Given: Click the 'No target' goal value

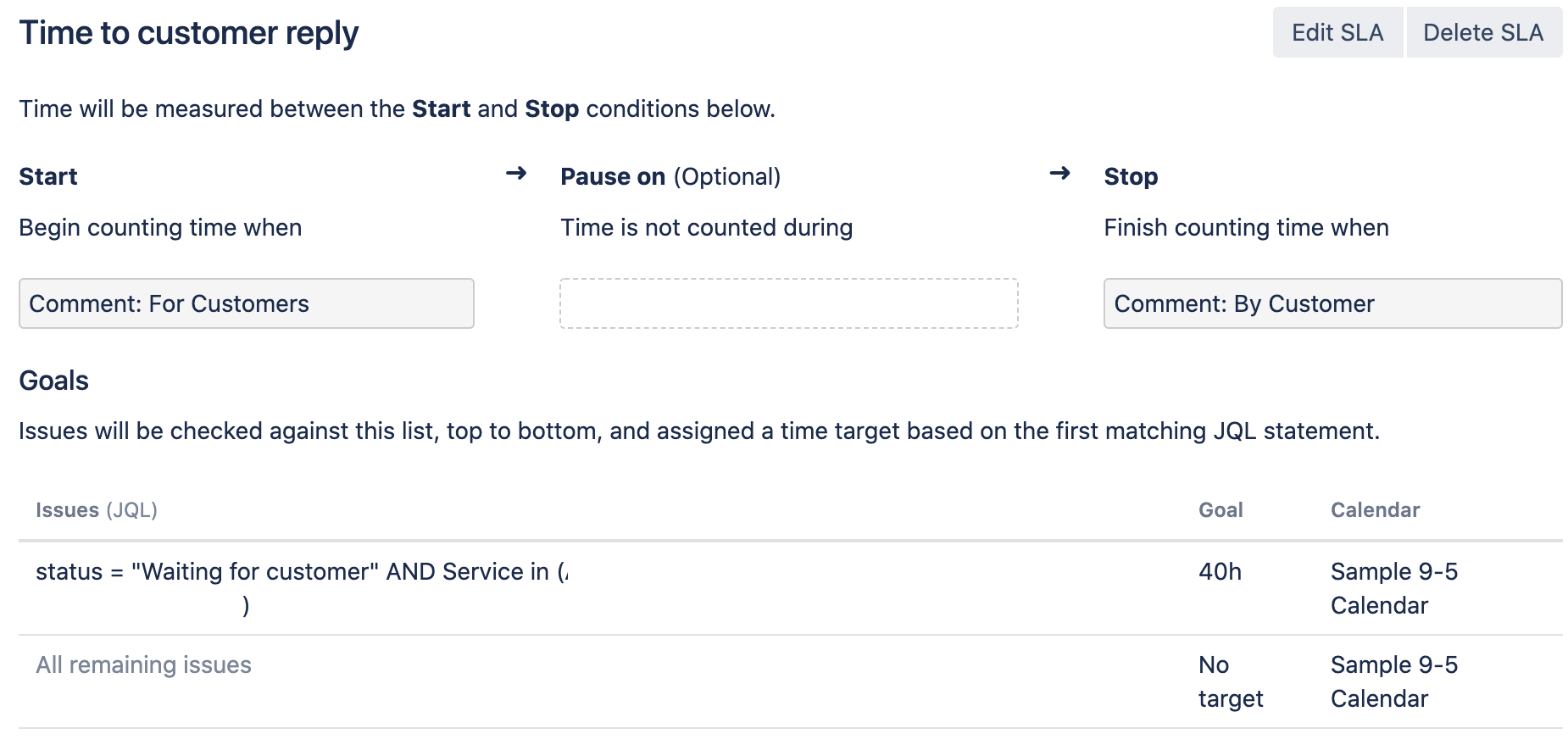Looking at the screenshot, I should (1231, 681).
